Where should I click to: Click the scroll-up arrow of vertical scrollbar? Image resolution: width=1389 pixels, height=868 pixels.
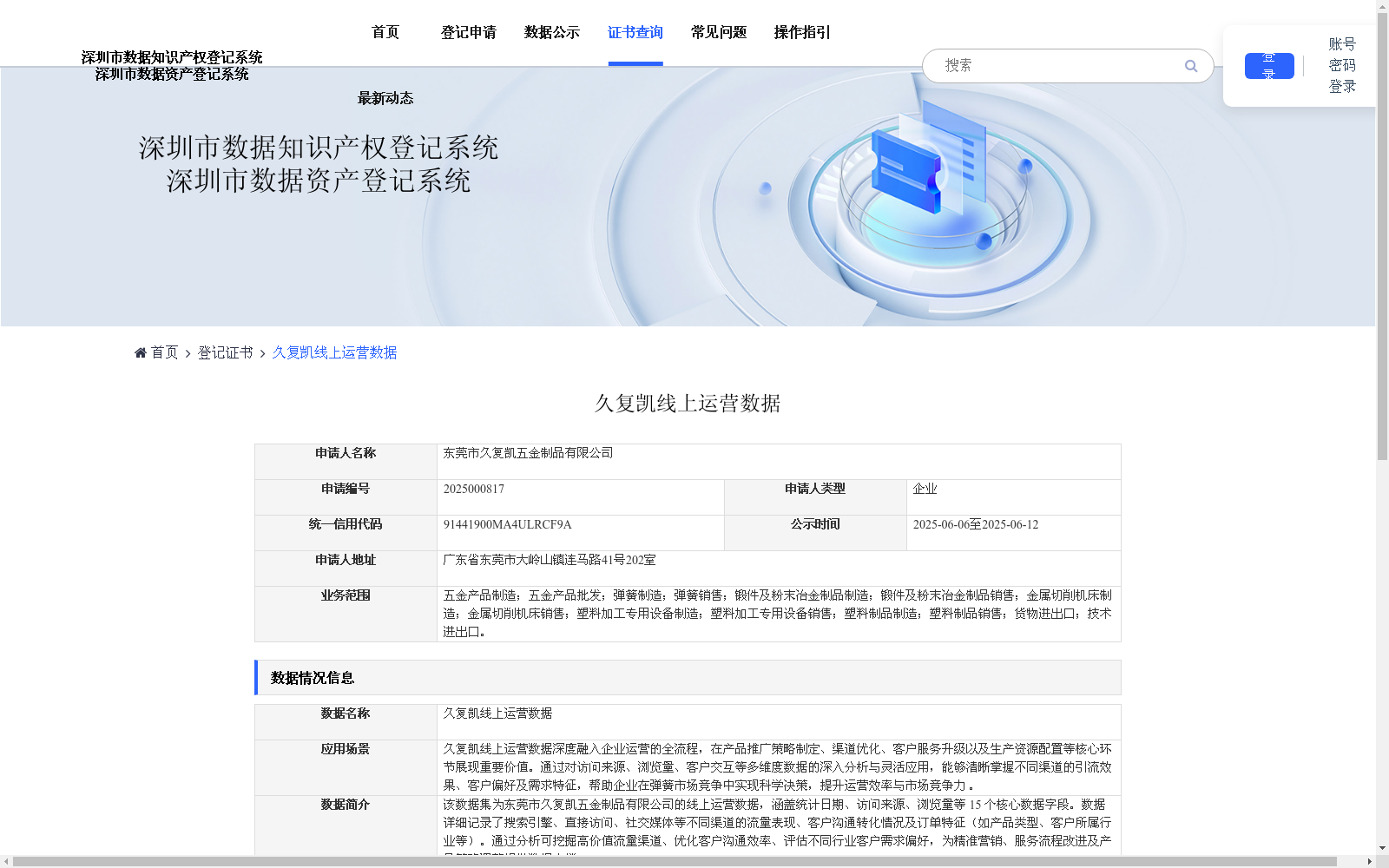pos(1382,6)
